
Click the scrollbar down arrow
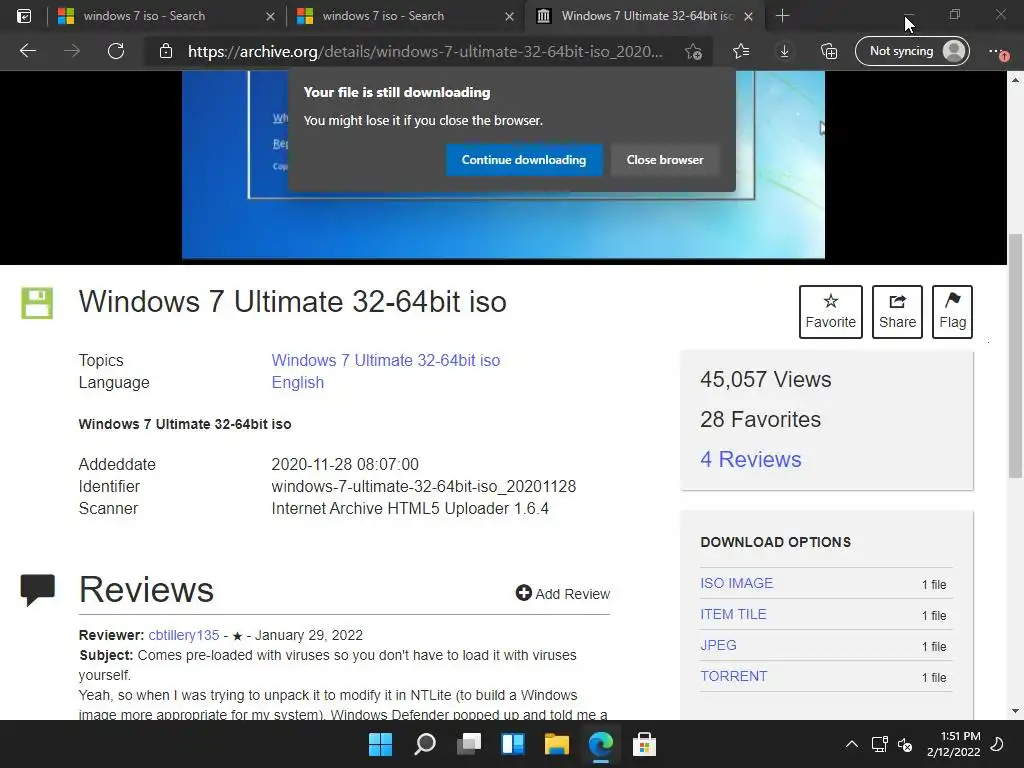click(1015, 711)
